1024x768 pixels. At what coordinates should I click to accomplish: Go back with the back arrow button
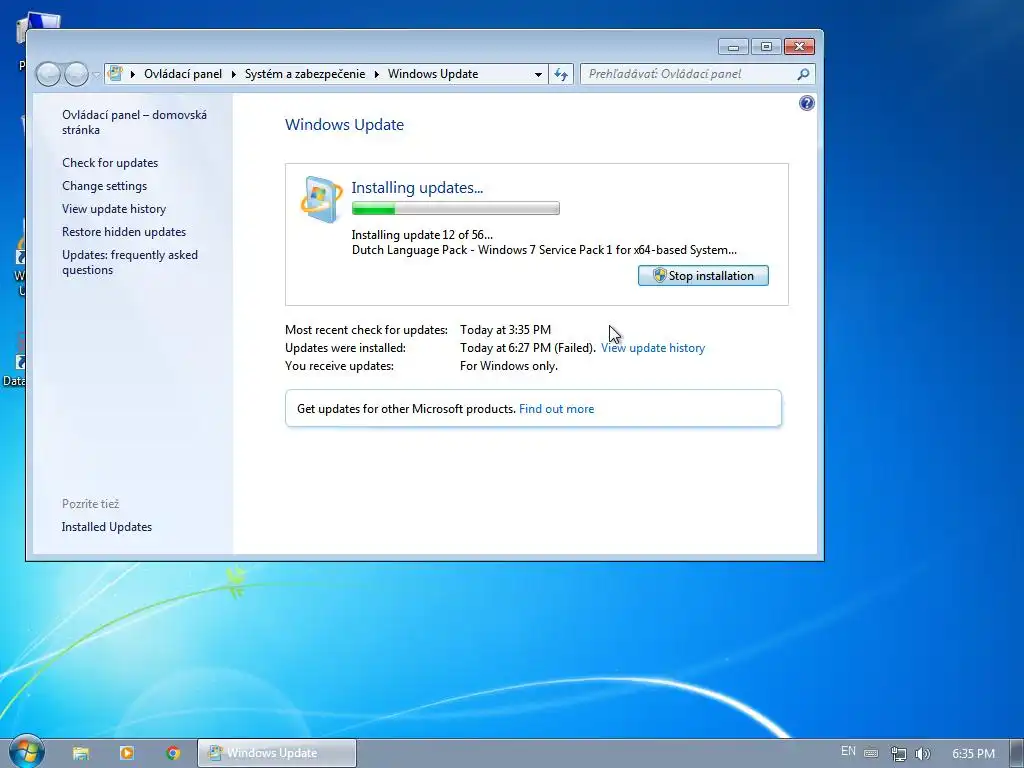coord(48,74)
